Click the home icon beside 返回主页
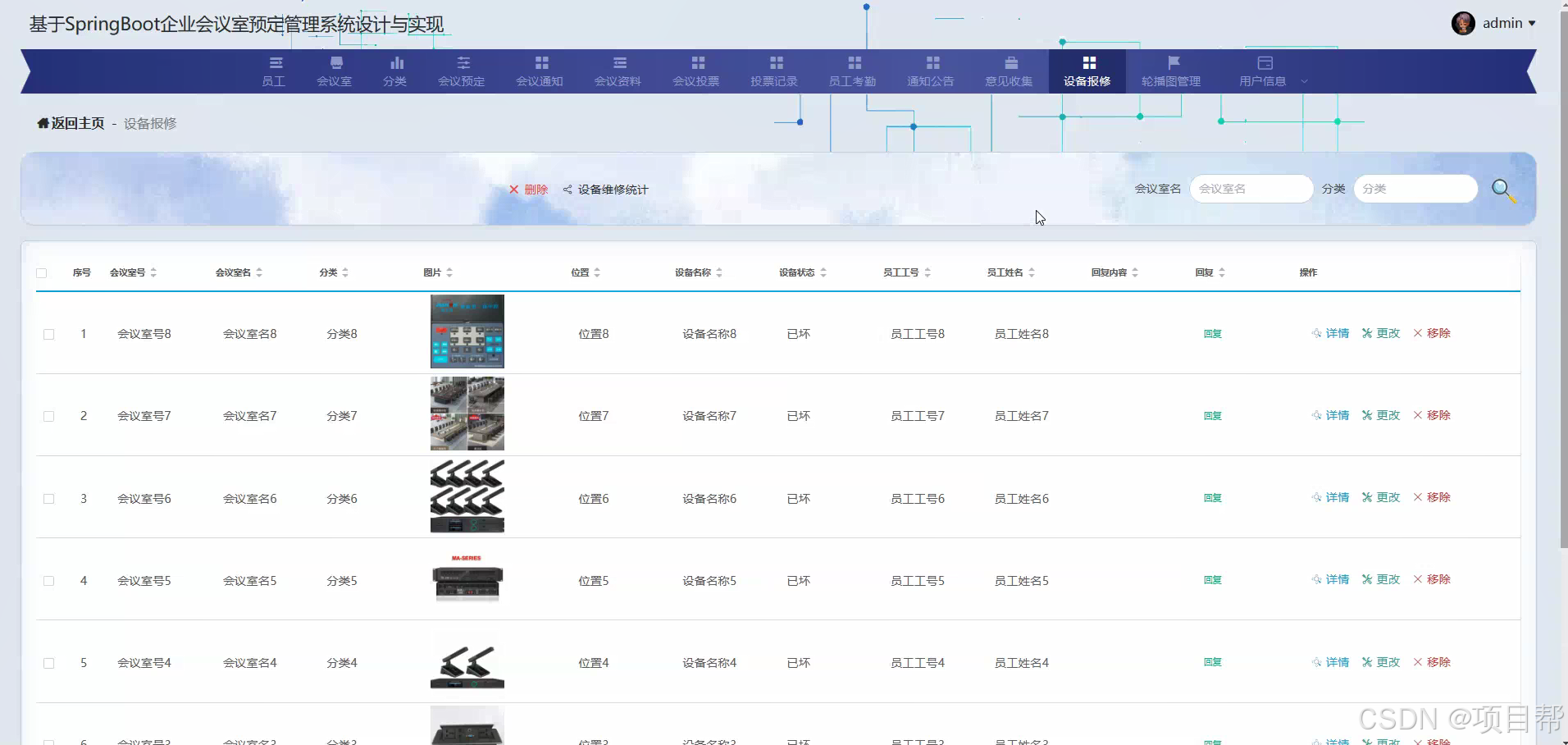This screenshot has height=745, width=1568. point(43,123)
